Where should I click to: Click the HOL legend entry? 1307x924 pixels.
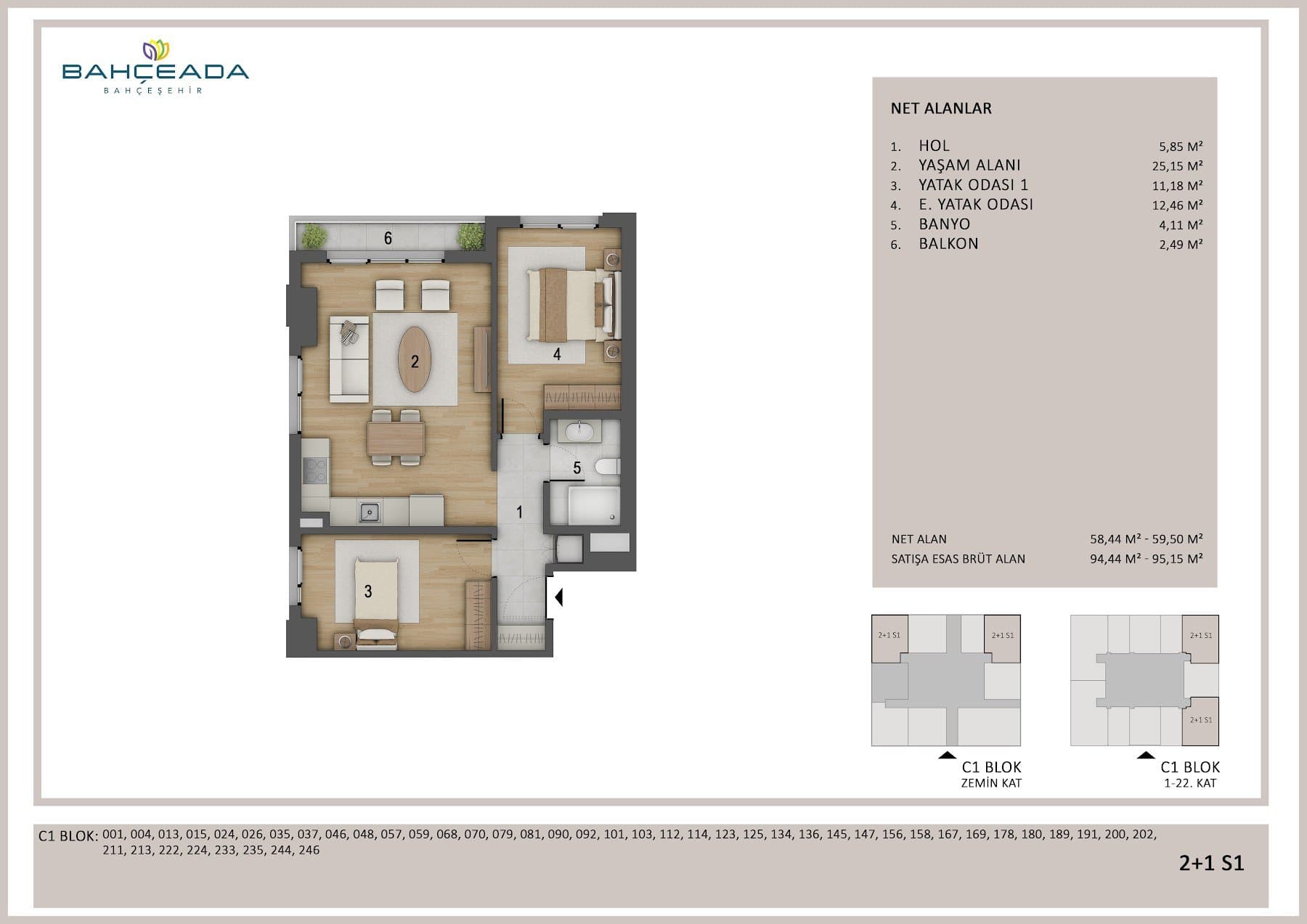pos(934,146)
